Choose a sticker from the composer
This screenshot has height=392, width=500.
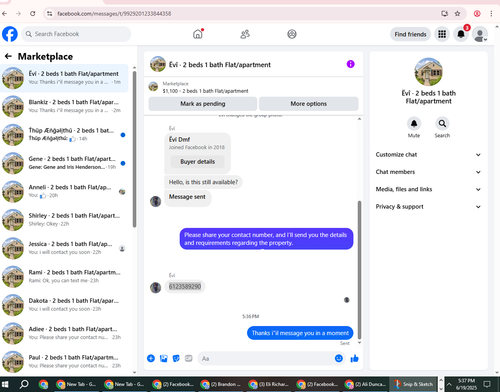click(176, 358)
